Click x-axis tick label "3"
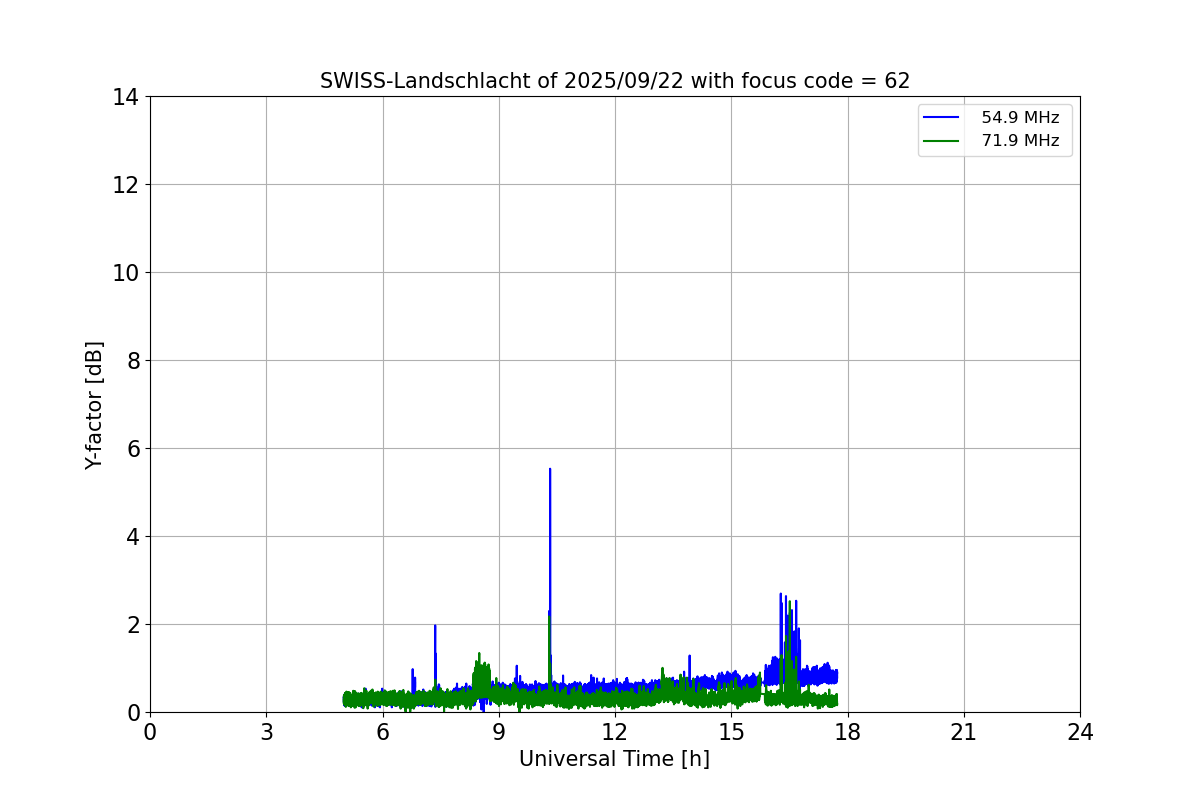Viewport: 1200px width, 800px height. tap(266, 732)
